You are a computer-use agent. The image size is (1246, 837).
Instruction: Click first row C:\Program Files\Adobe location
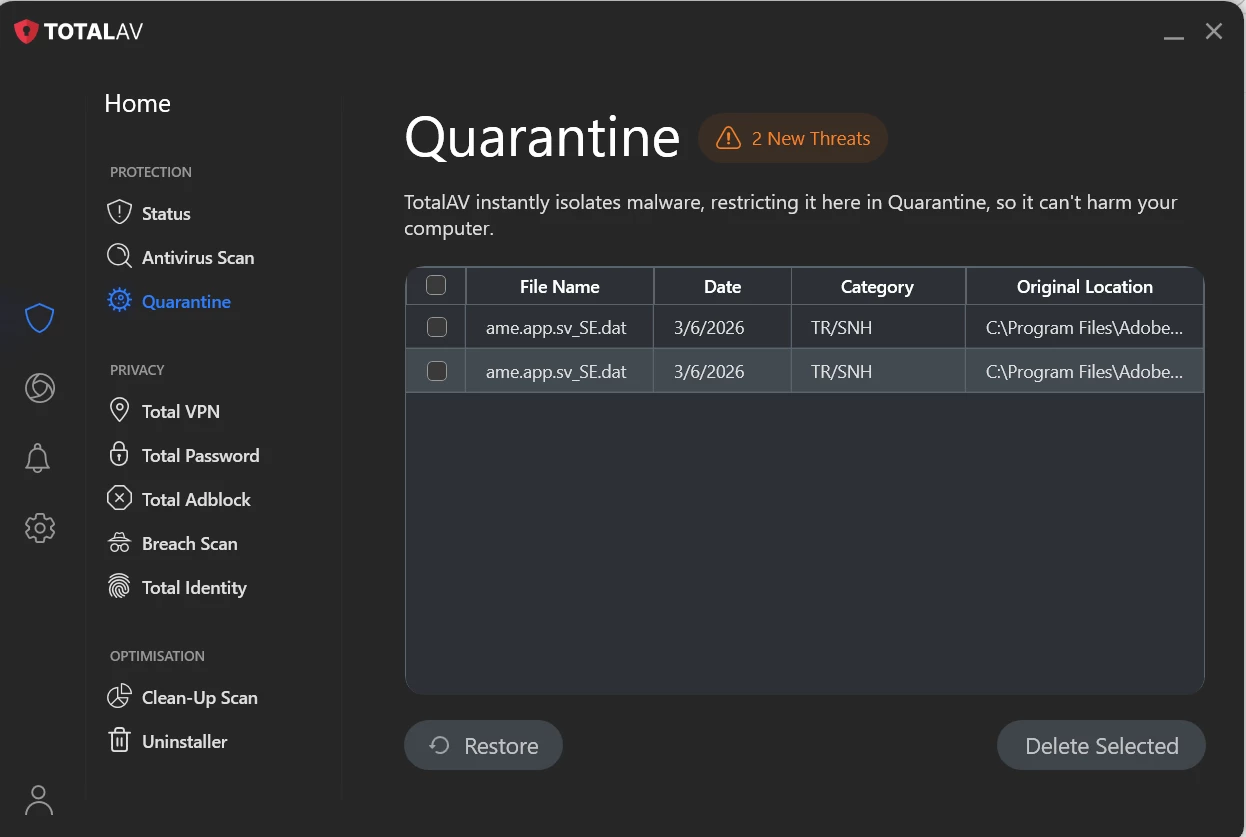click(x=1084, y=327)
